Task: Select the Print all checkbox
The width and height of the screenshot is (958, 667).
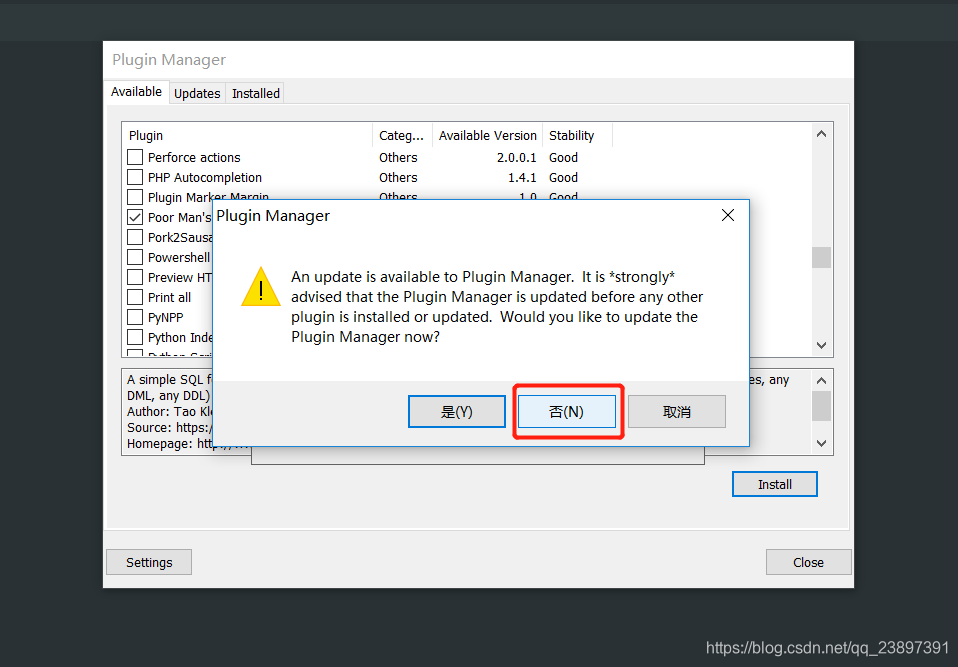Action: tap(135, 297)
